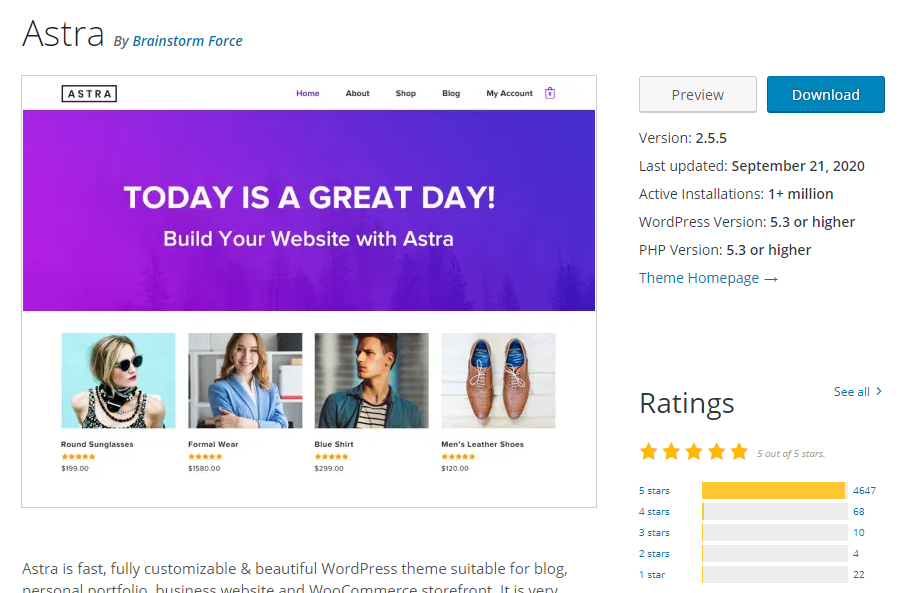
Task: Click the Round Sunglasses product title
Action: tap(97, 444)
